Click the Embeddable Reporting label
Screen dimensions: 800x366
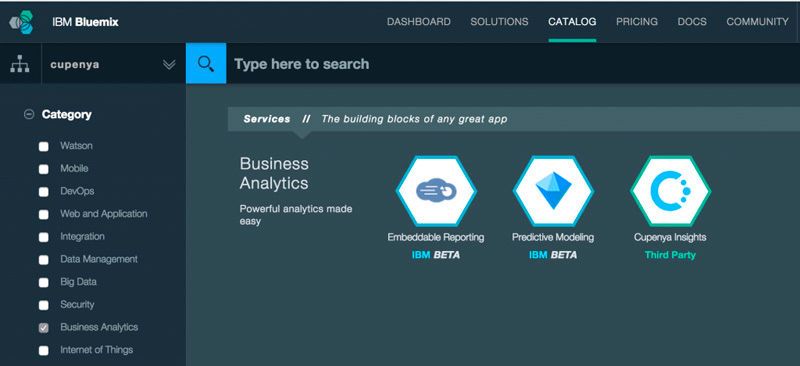[x=436, y=237]
